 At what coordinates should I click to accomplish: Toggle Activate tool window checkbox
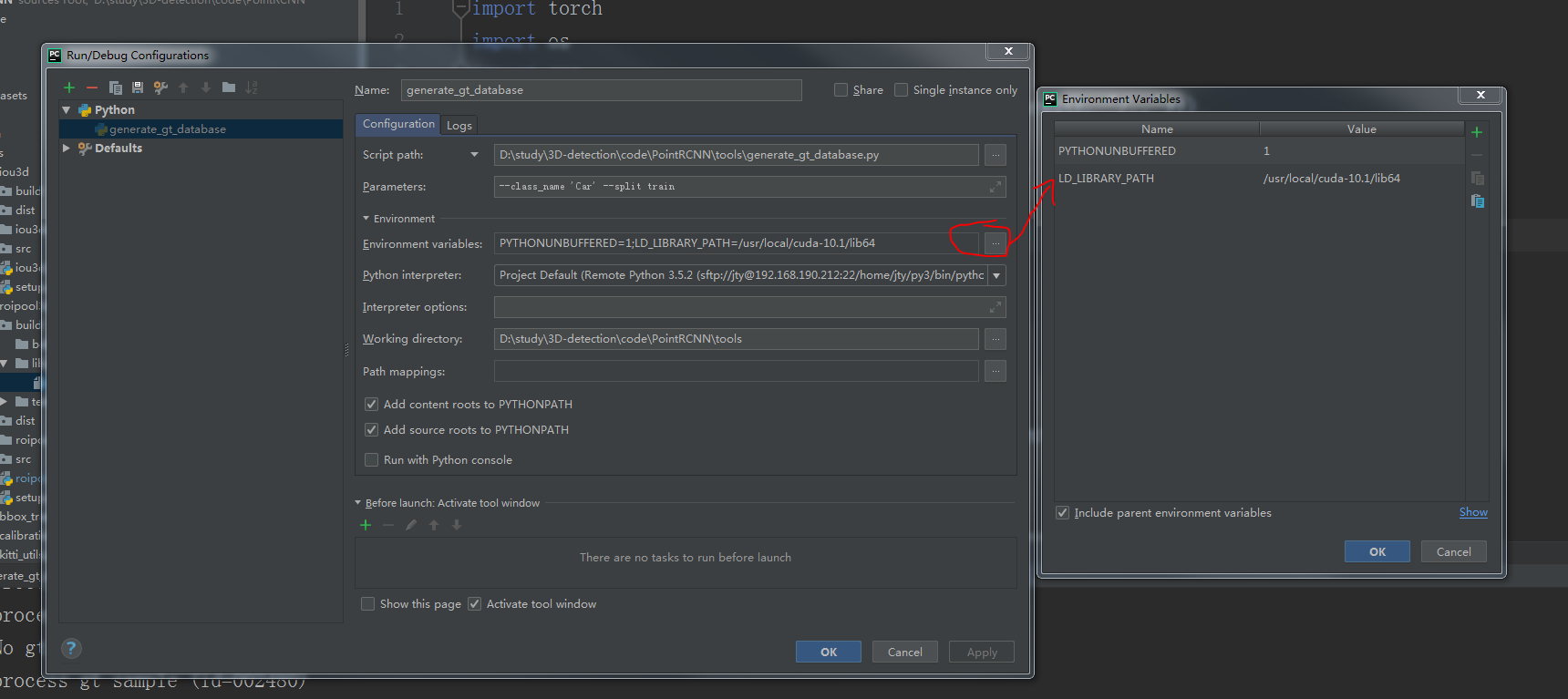pyautogui.click(x=474, y=603)
